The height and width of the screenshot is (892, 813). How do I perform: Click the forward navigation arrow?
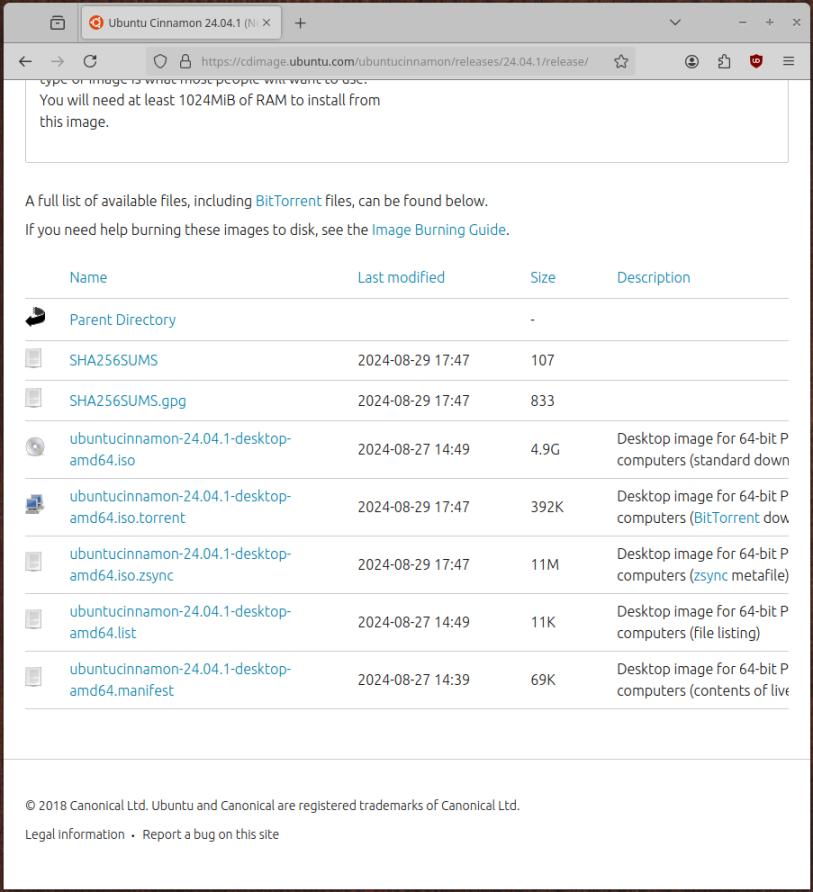57,61
